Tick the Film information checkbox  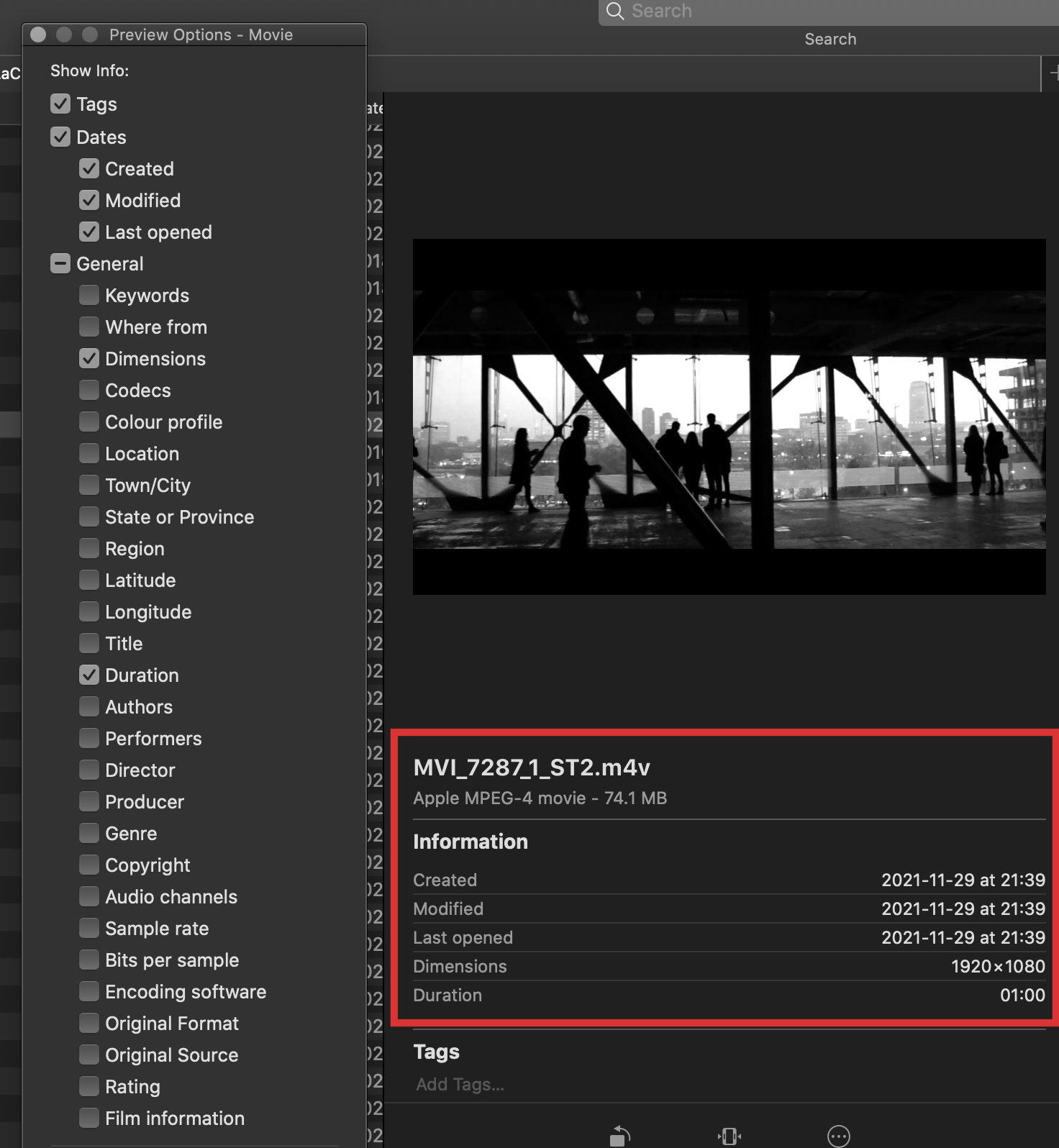89,1118
